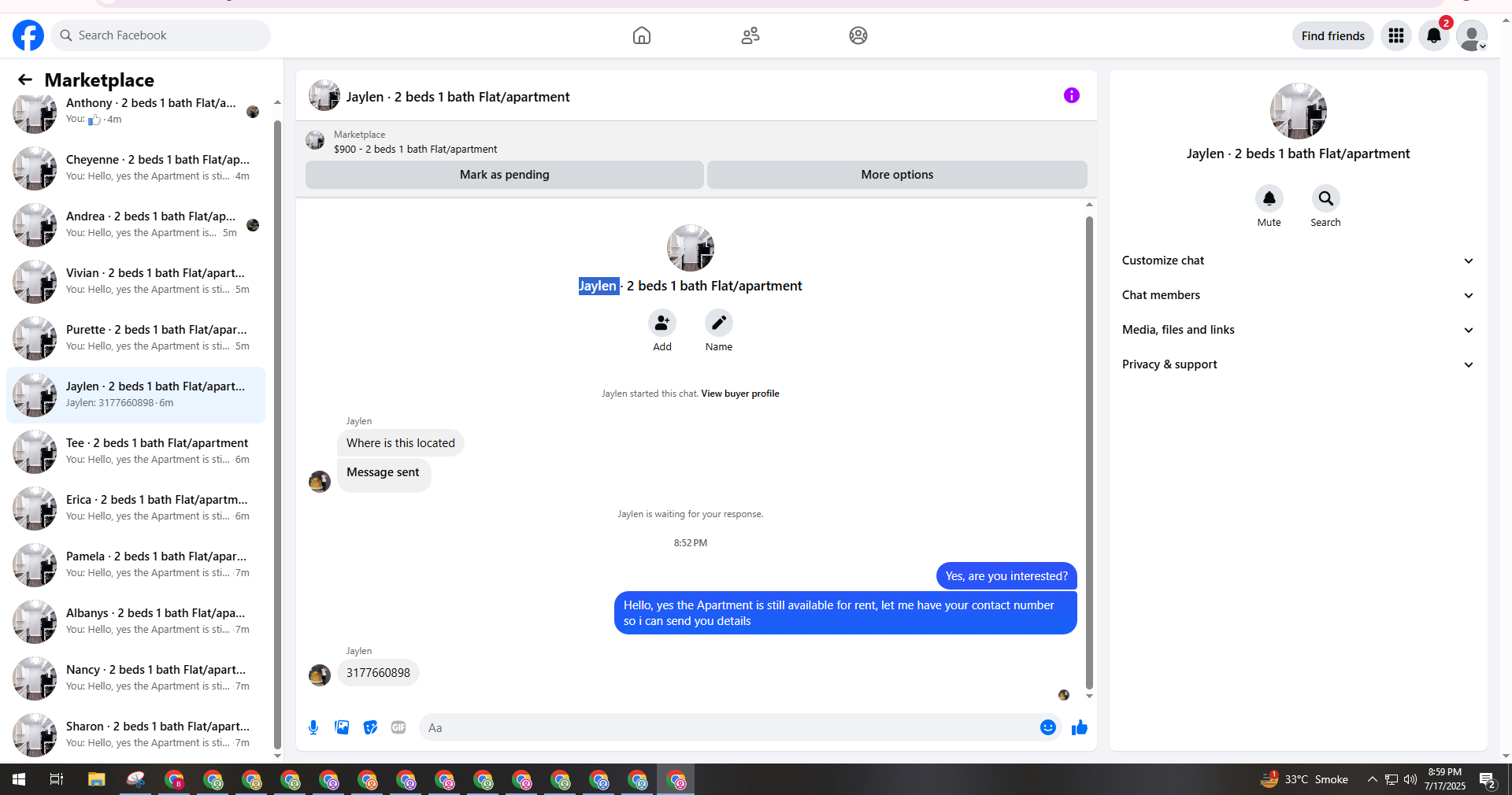Click the weather 33°C Smoke widget

(1304, 779)
